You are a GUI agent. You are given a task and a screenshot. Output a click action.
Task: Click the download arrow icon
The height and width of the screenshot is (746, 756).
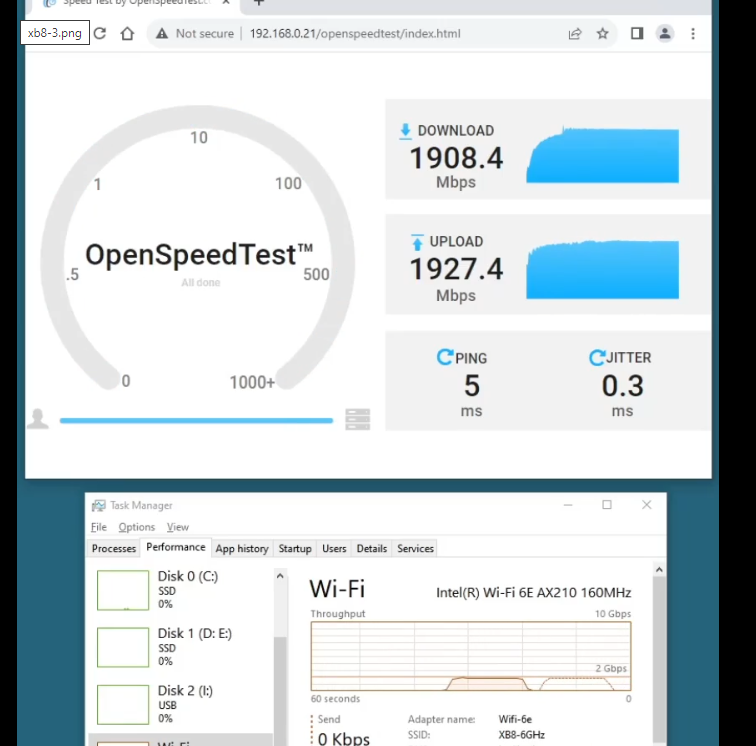405,131
